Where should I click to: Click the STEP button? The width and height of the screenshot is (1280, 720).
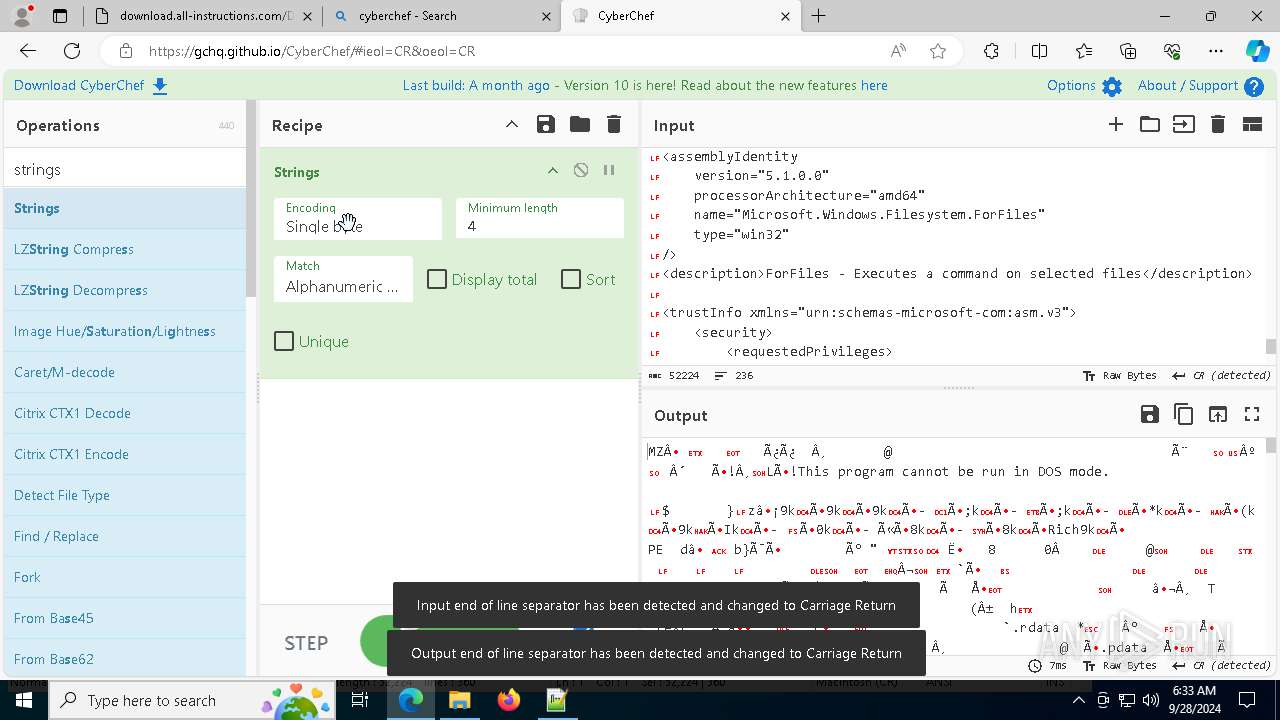[306, 643]
